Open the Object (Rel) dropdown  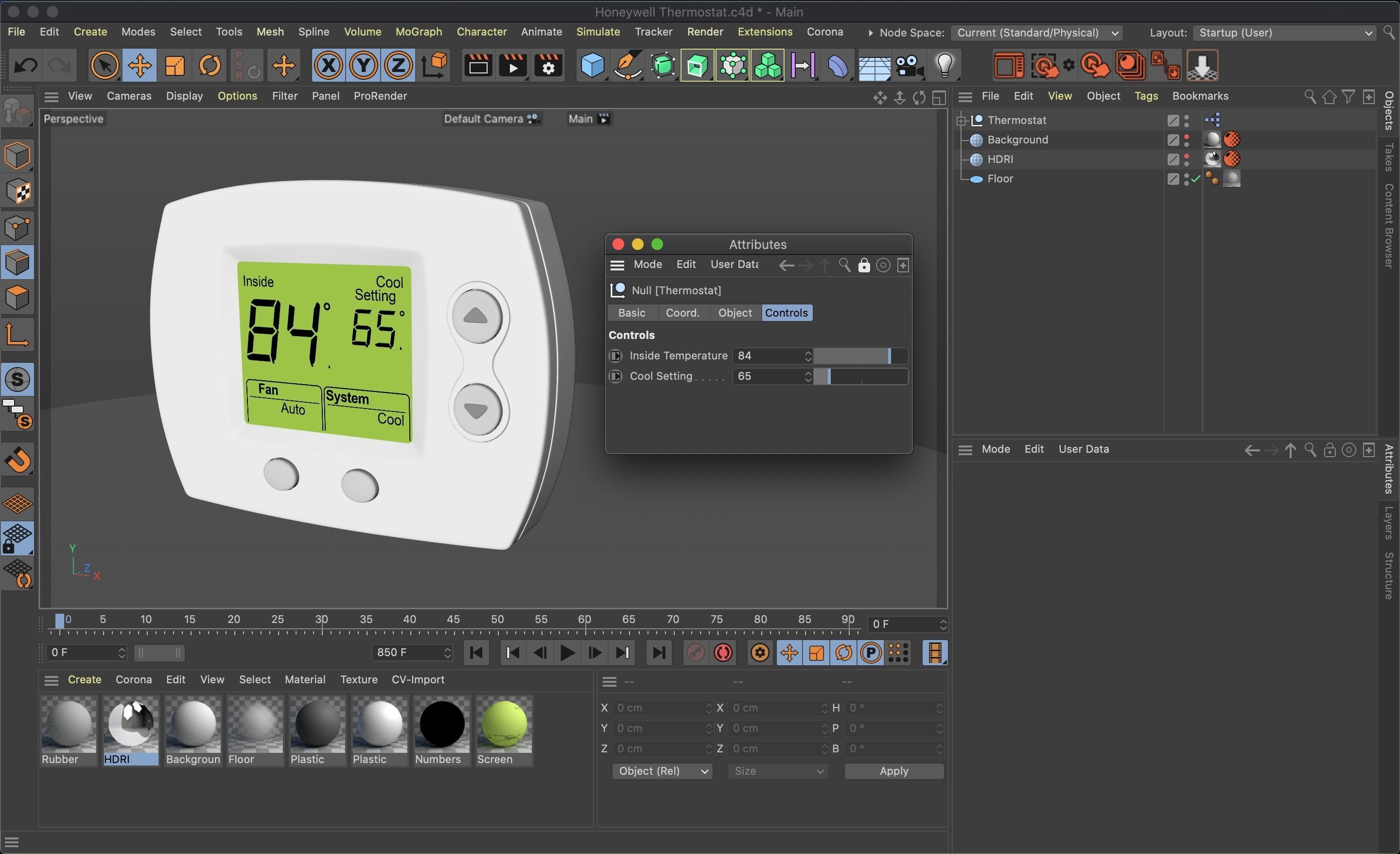click(x=662, y=771)
